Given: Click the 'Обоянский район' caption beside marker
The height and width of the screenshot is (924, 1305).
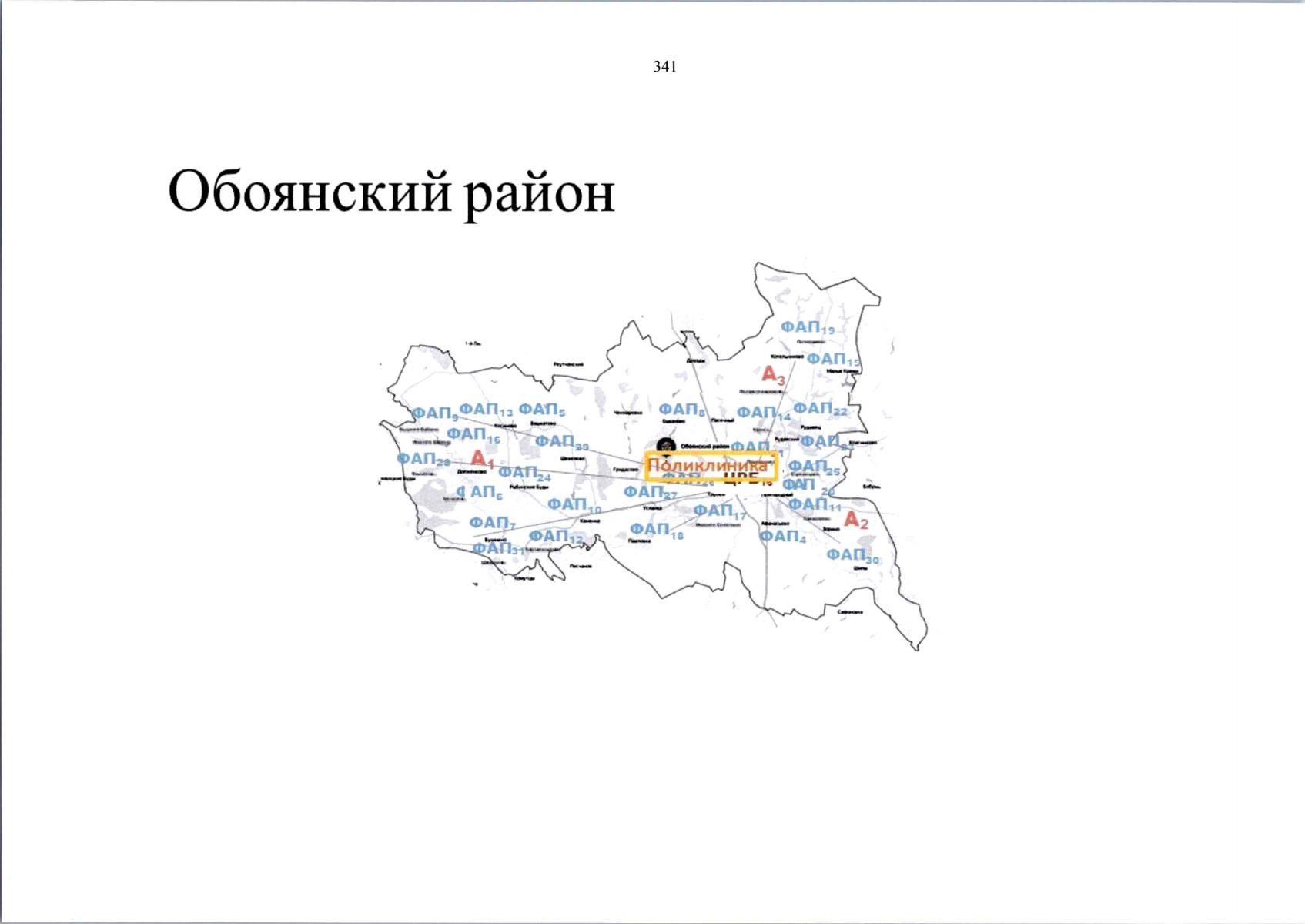Looking at the screenshot, I should click(x=704, y=447).
